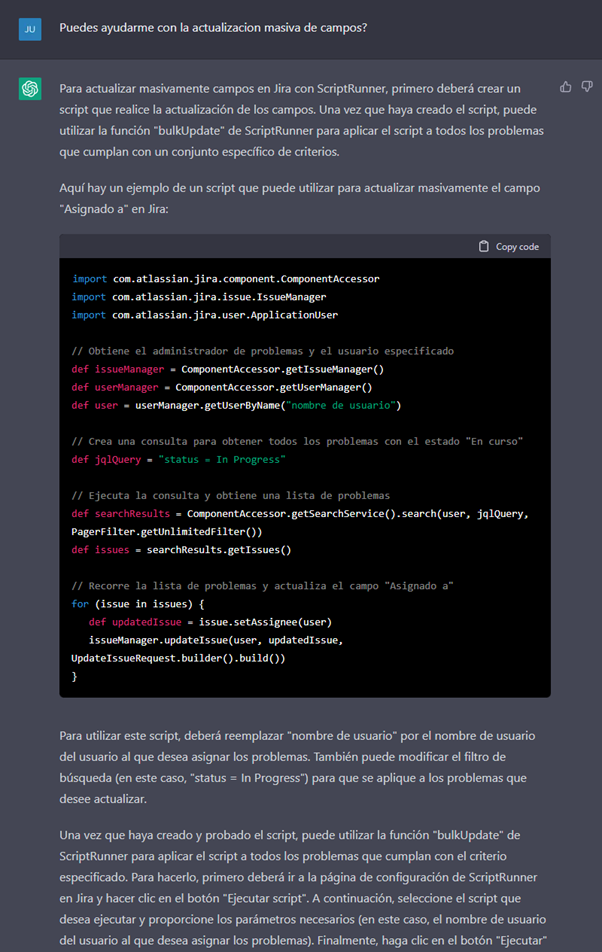Click the def userManager code line

point(222,387)
